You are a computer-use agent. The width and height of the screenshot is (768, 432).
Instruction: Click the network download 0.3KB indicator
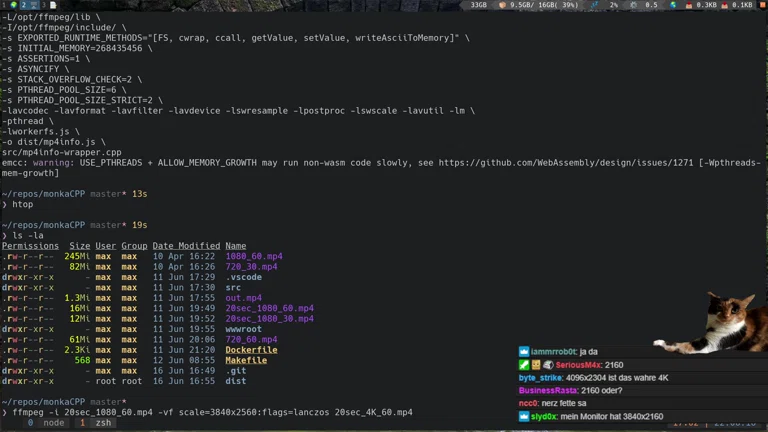click(x=700, y=5)
